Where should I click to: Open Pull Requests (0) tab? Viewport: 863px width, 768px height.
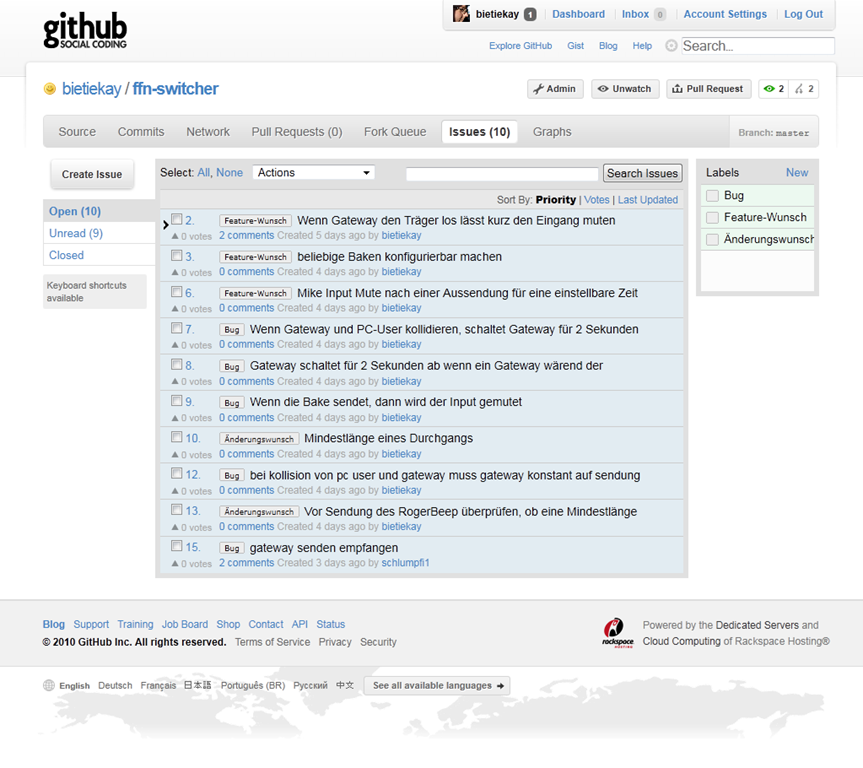click(297, 132)
